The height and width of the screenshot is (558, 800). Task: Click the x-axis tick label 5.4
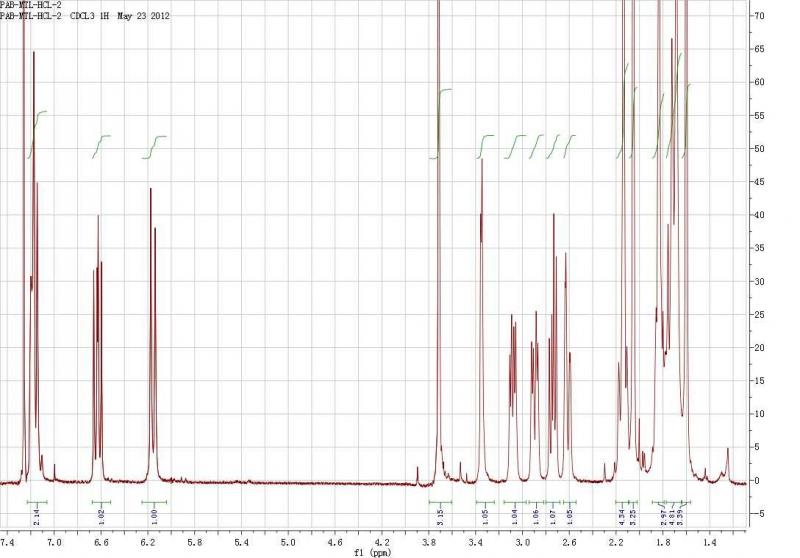point(242,543)
